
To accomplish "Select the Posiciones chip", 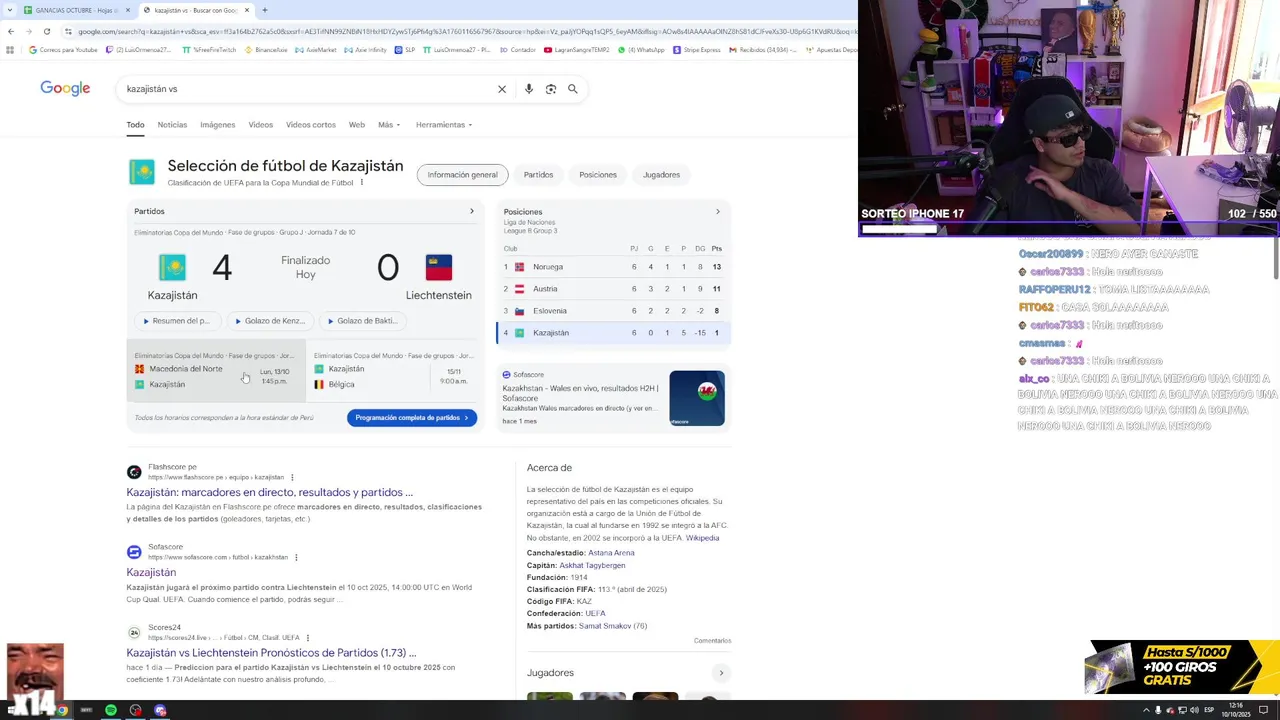I will (598, 175).
